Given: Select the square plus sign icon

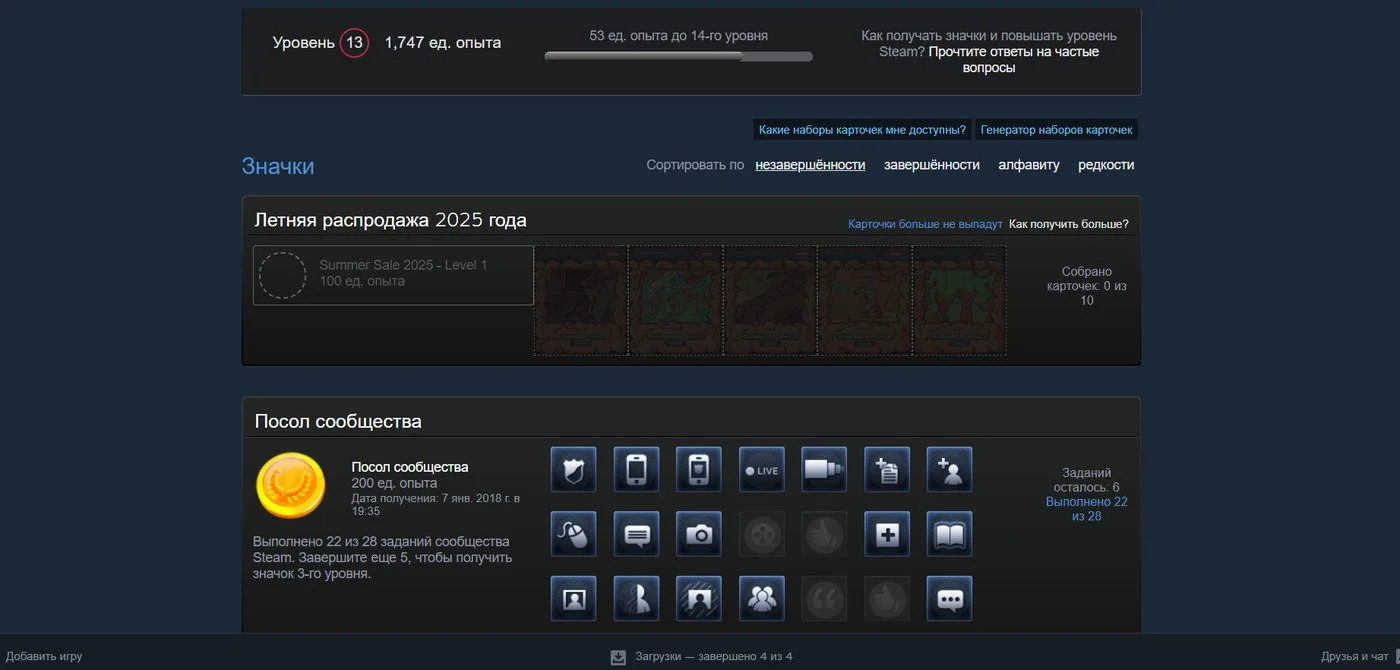Looking at the screenshot, I should pos(887,534).
